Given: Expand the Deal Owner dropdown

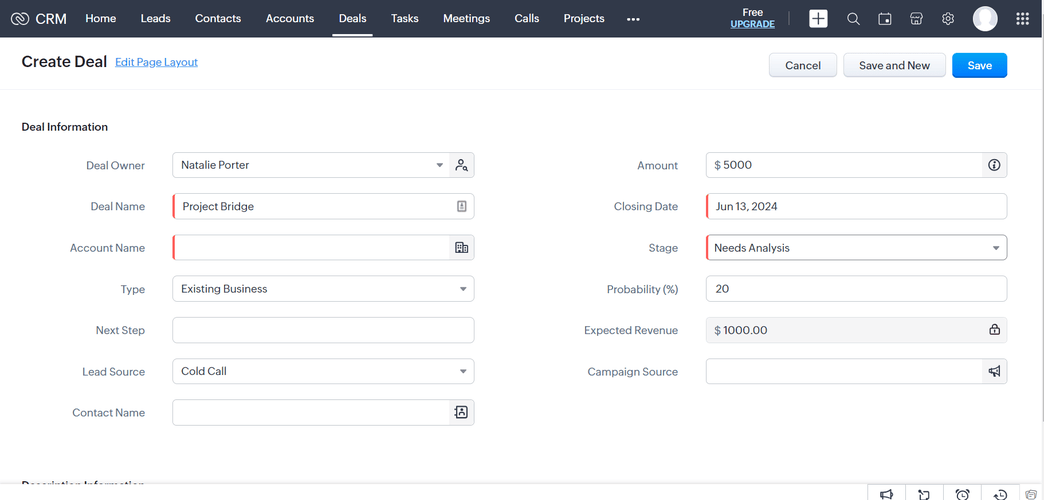Looking at the screenshot, I should pyautogui.click(x=439, y=165).
